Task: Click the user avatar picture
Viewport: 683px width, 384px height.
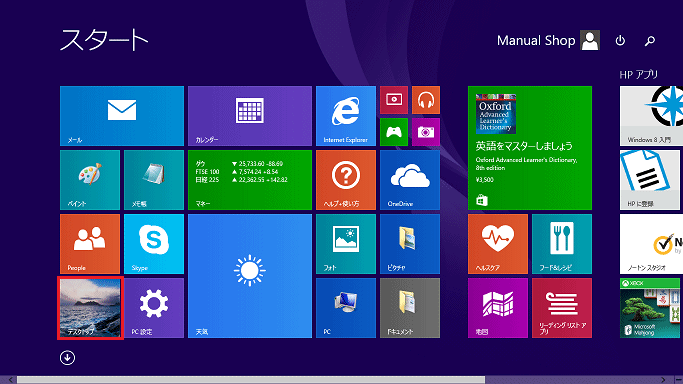Action: (590, 40)
